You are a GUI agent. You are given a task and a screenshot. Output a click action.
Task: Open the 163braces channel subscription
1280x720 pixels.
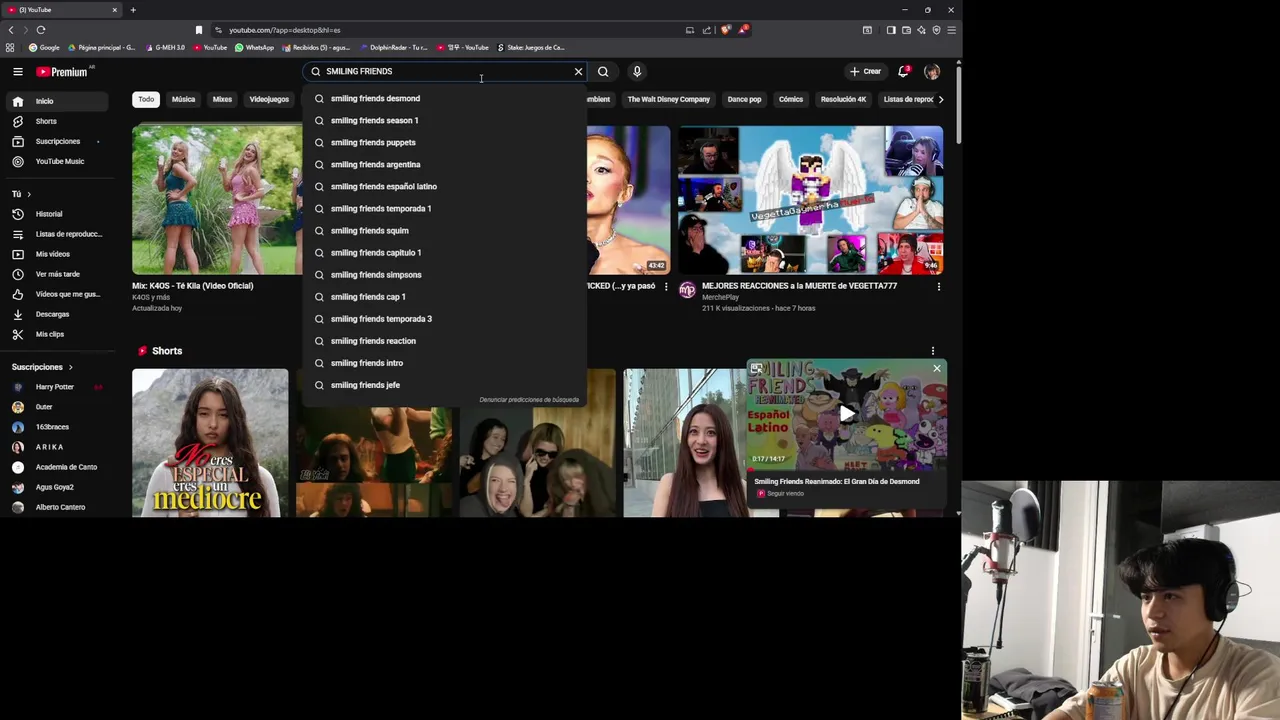coord(56,427)
